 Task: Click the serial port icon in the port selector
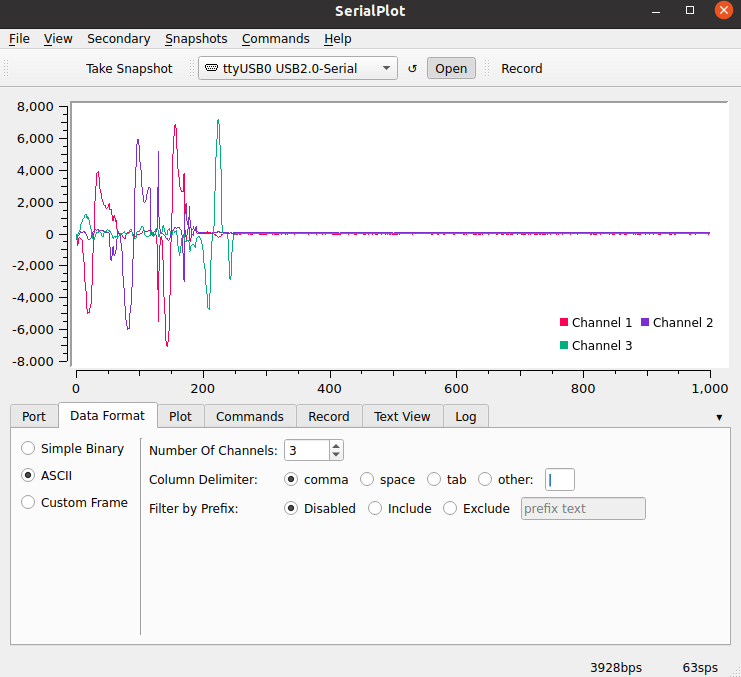pos(211,68)
